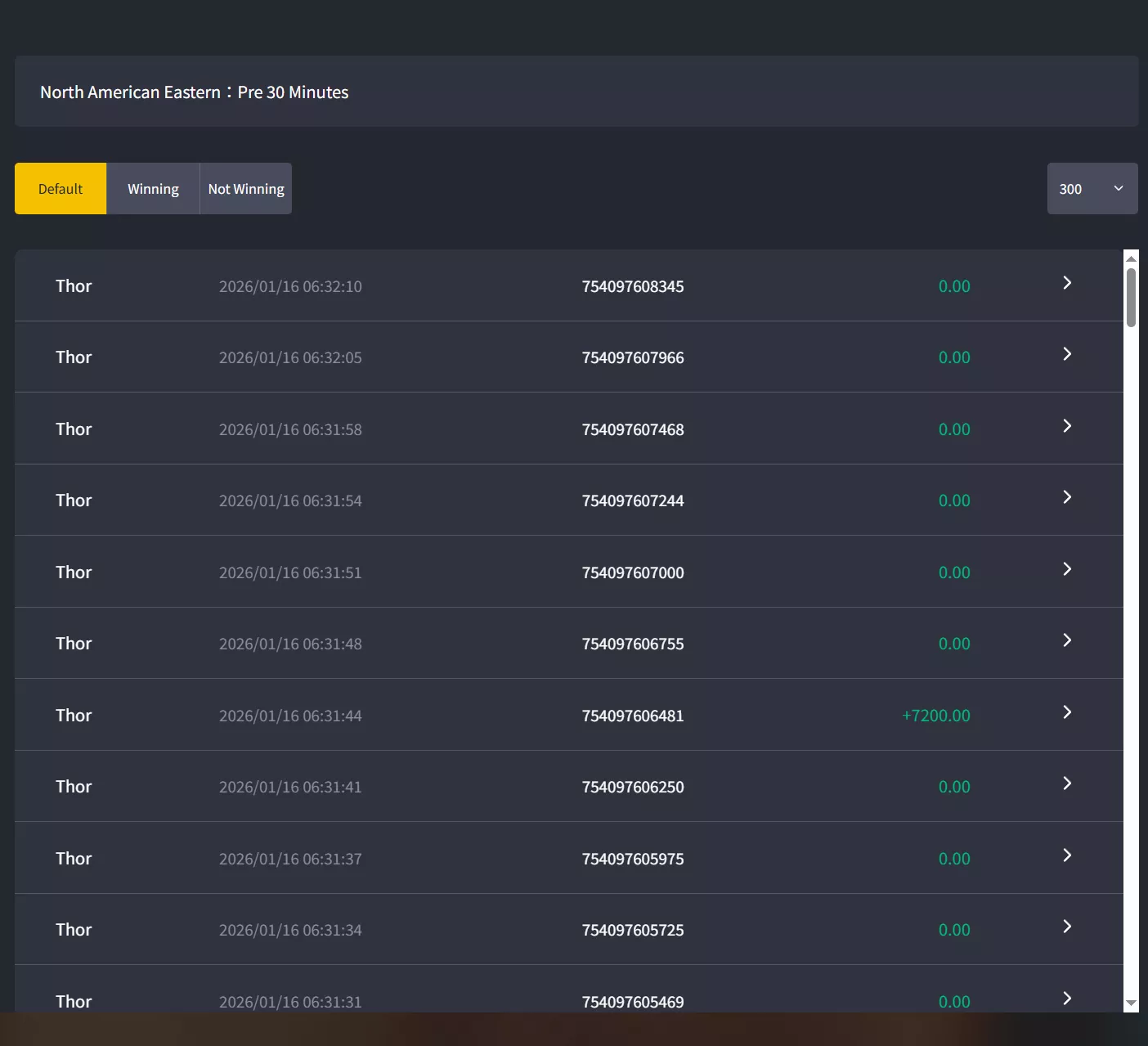
Task: Show details chevron for 754097605975
Action: point(1067,855)
